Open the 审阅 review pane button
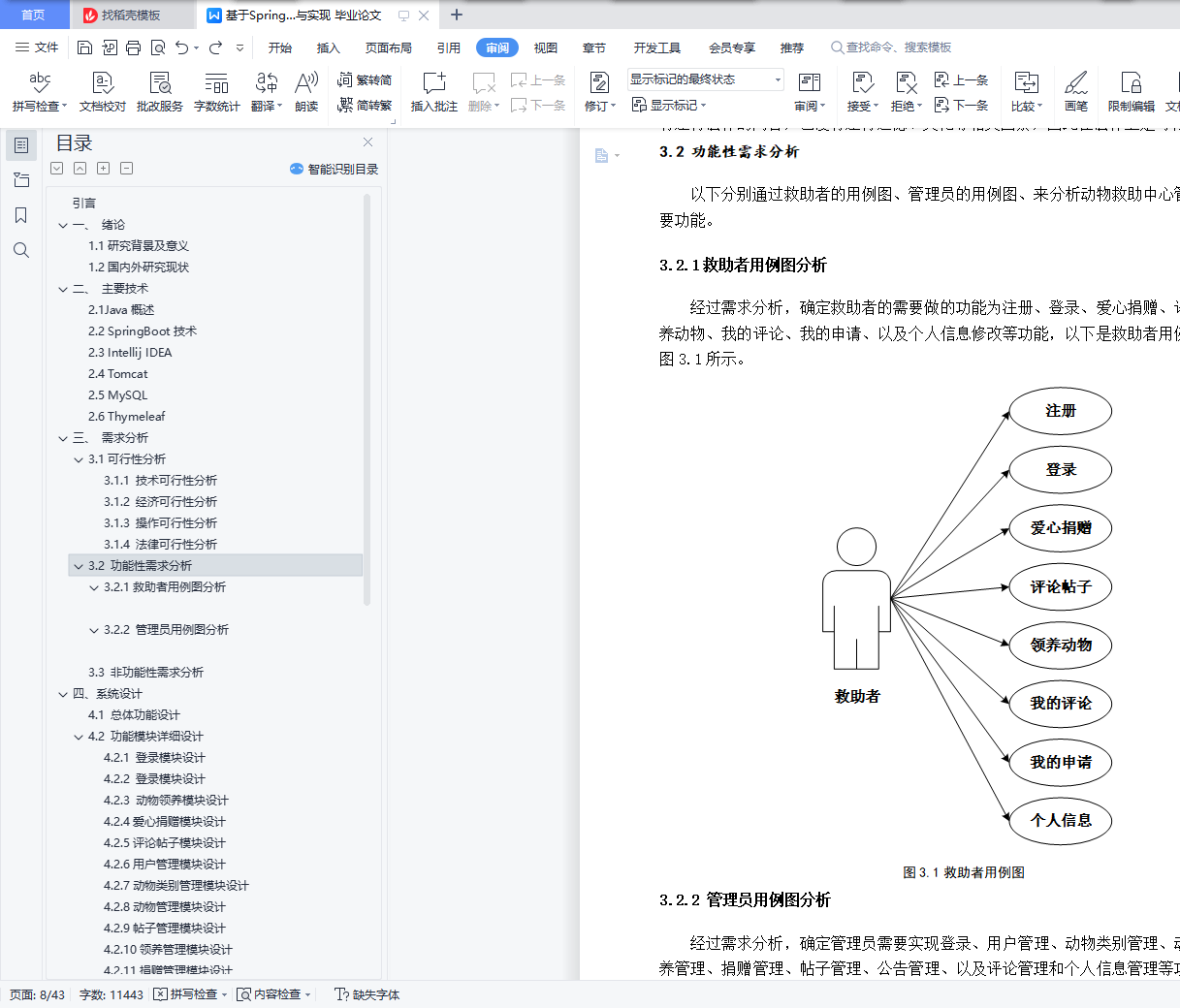Image resolution: width=1180 pixels, height=1008 pixels. 810,92
